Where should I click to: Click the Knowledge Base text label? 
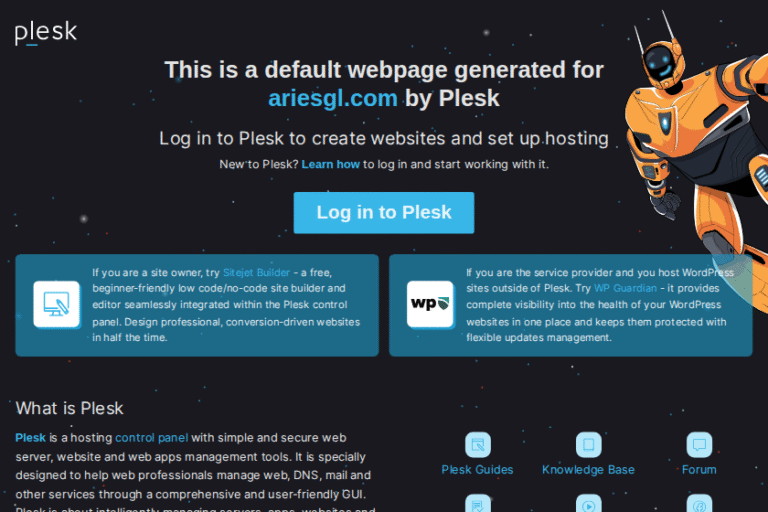[588, 470]
